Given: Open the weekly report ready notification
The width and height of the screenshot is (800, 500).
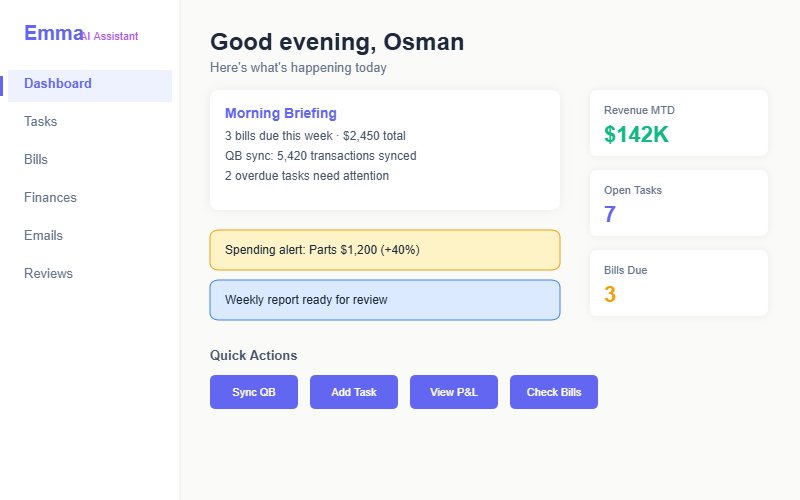Looking at the screenshot, I should click(x=385, y=300).
